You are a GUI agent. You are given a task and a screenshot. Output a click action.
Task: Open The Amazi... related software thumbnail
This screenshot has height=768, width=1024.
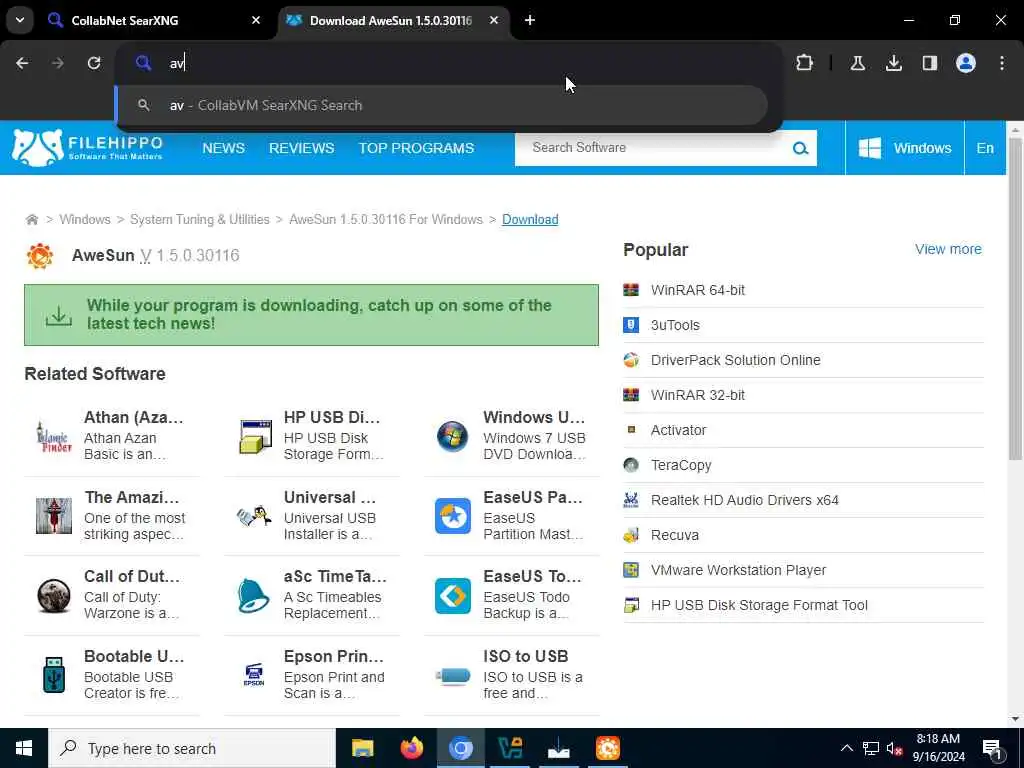(x=54, y=516)
